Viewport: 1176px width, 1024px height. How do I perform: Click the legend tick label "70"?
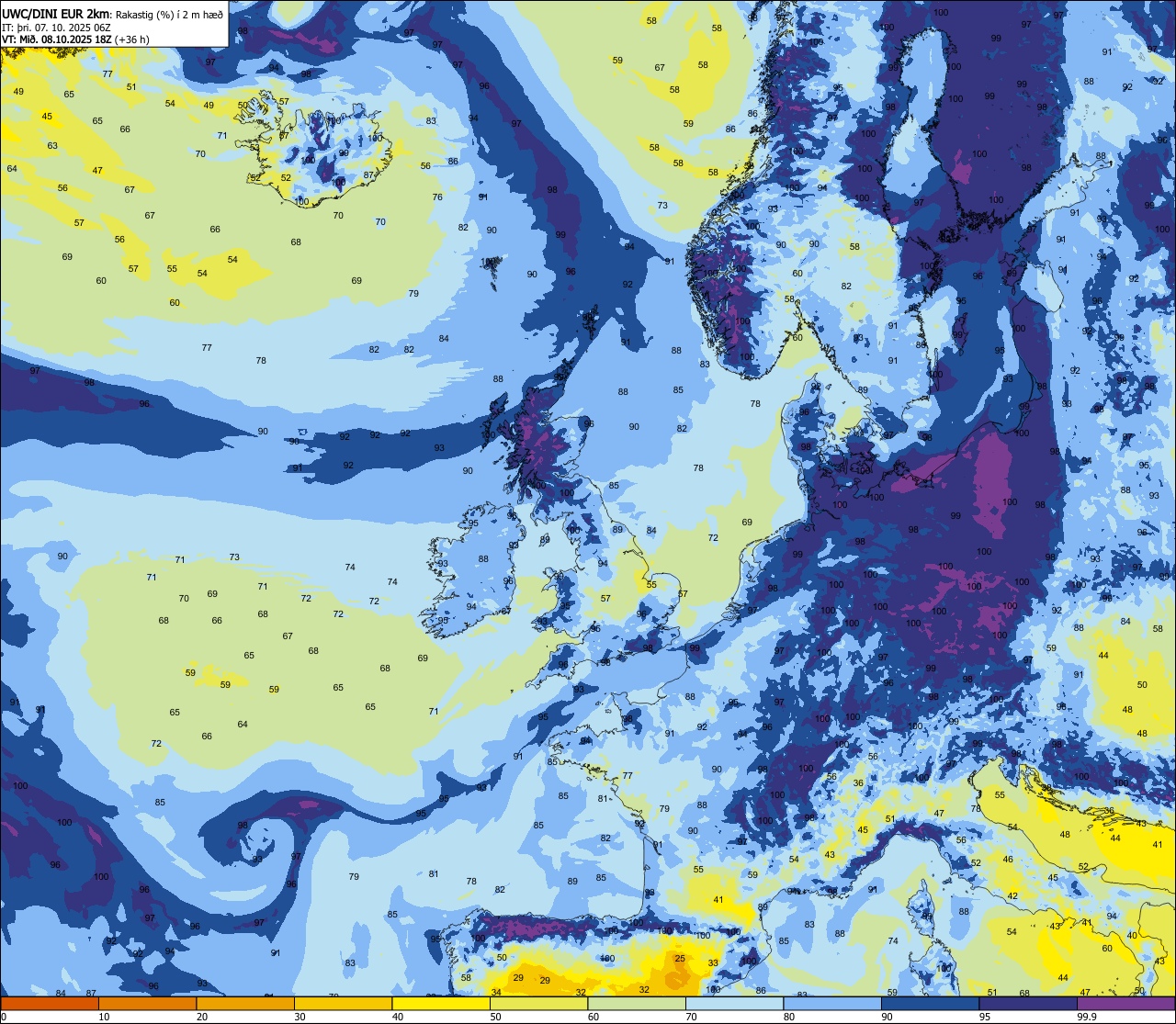(x=692, y=1017)
